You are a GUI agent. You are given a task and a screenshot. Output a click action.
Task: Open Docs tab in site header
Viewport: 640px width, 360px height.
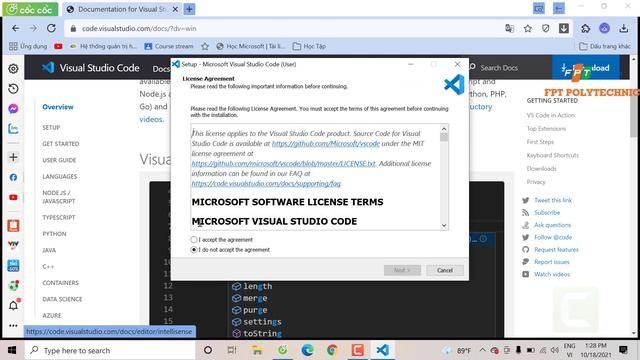[x=161, y=69]
